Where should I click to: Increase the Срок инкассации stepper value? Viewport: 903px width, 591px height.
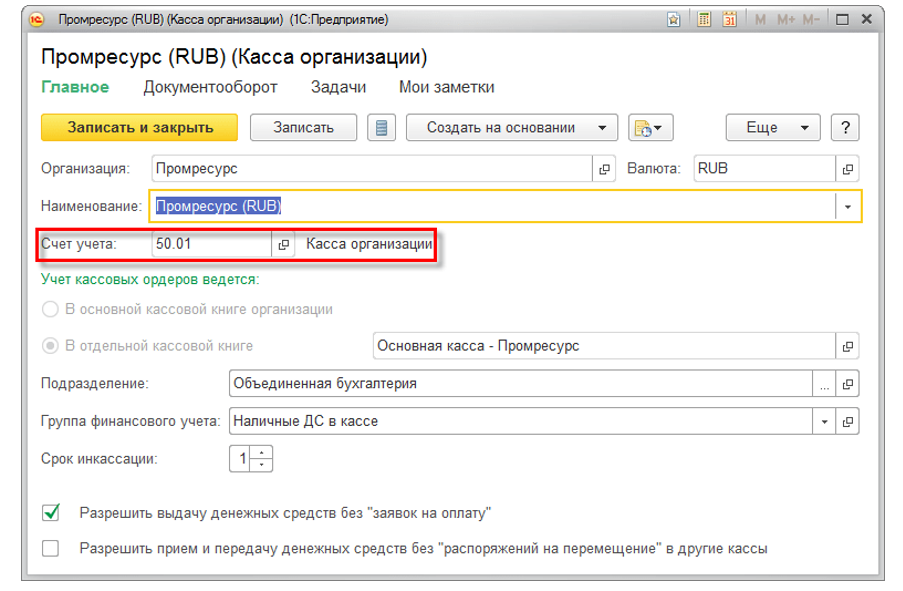(262, 455)
